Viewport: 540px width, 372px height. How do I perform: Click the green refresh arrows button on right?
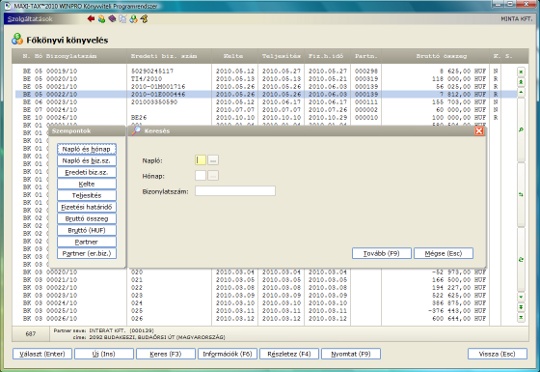point(521,260)
